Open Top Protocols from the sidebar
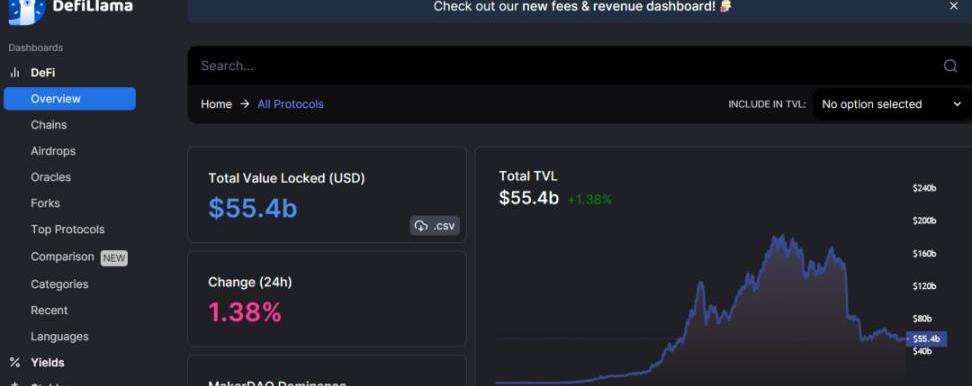972x386 pixels. coord(68,229)
